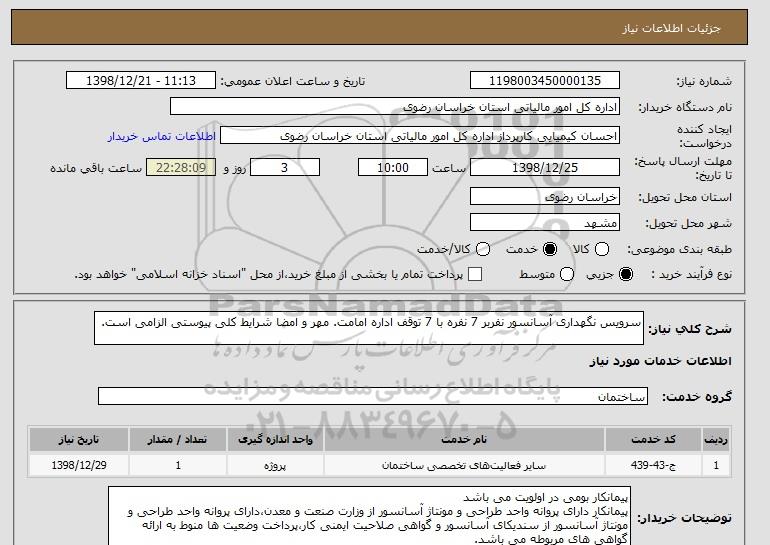Image resolution: width=770 pixels, height=545 pixels.
Task: Click the جزئیات اطلاعات نیاز header title
Action: click(671, 28)
